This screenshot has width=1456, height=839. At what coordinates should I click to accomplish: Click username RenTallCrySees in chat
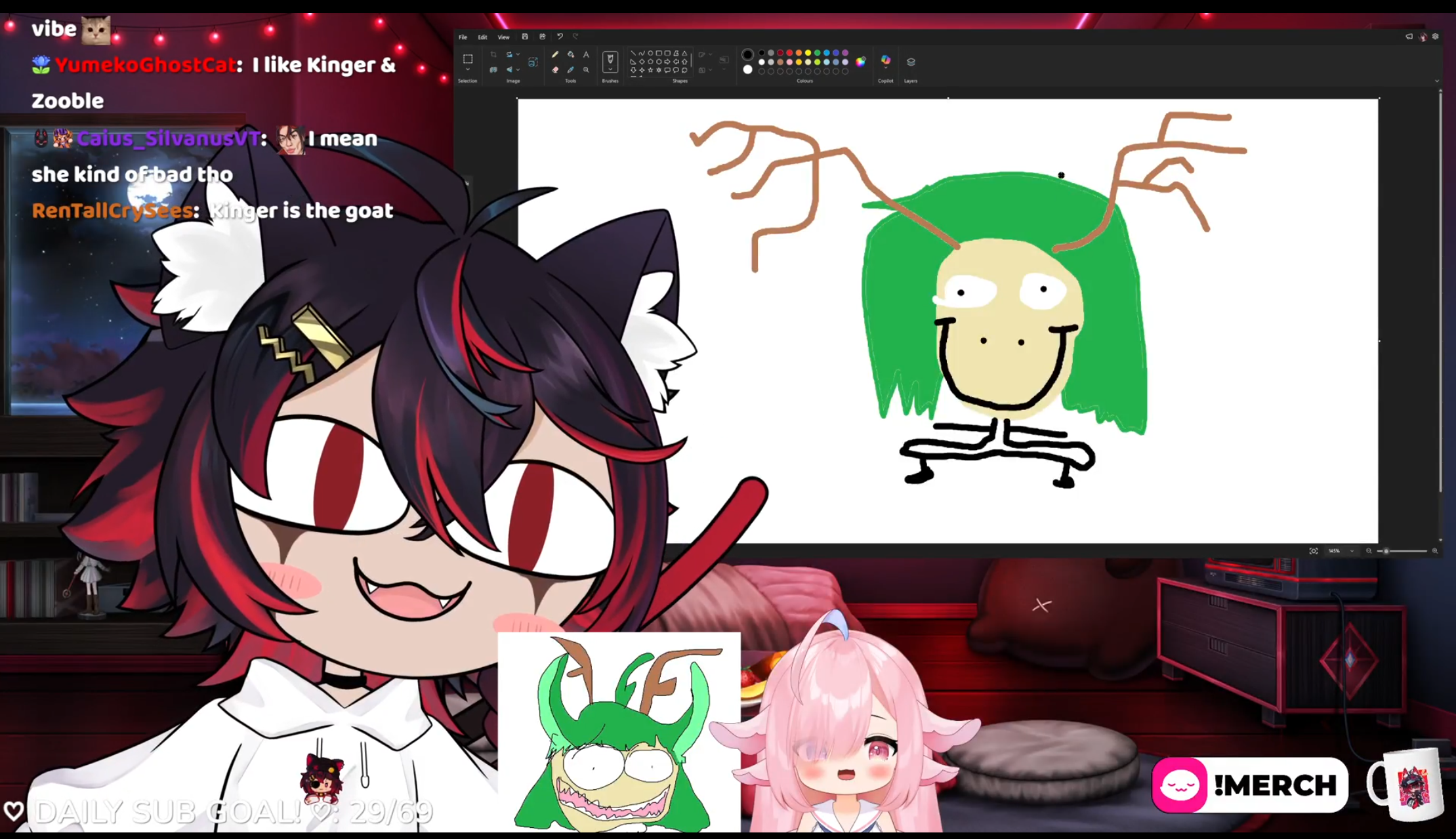pos(113,211)
